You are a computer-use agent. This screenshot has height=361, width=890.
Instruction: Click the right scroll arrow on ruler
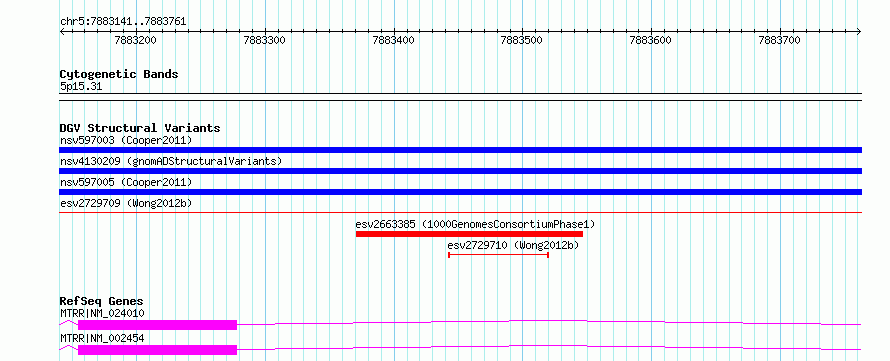coord(859,31)
